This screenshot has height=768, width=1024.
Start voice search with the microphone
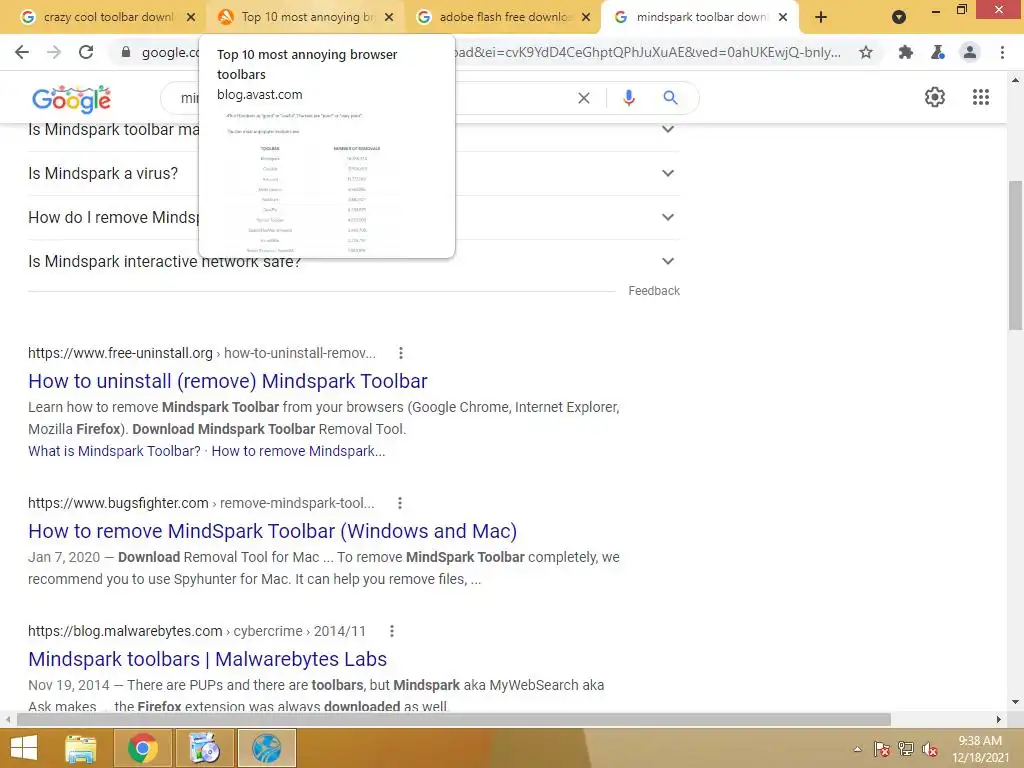point(629,98)
